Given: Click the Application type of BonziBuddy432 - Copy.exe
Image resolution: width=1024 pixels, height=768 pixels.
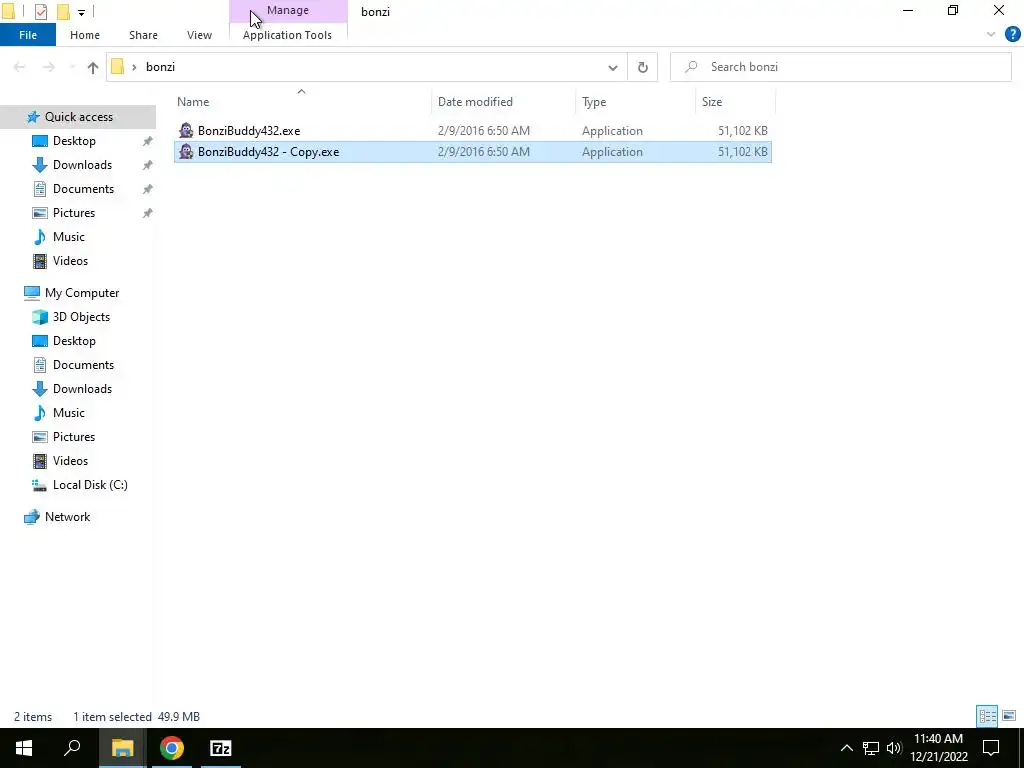Looking at the screenshot, I should click(x=612, y=152).
